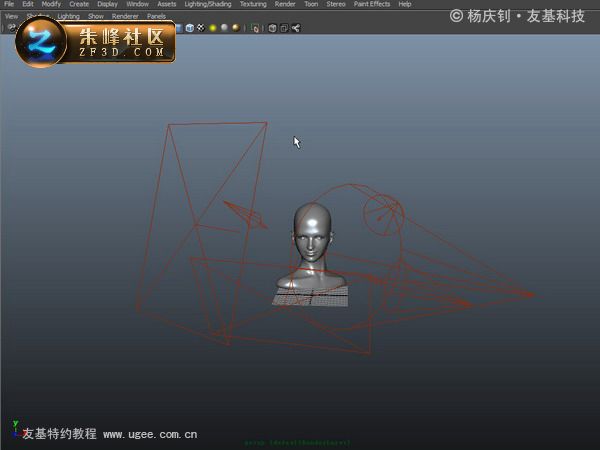Viewport: 600px width, 450px height.
Task: Open the viewport View panel menu
Action: (x=11, y=16)
